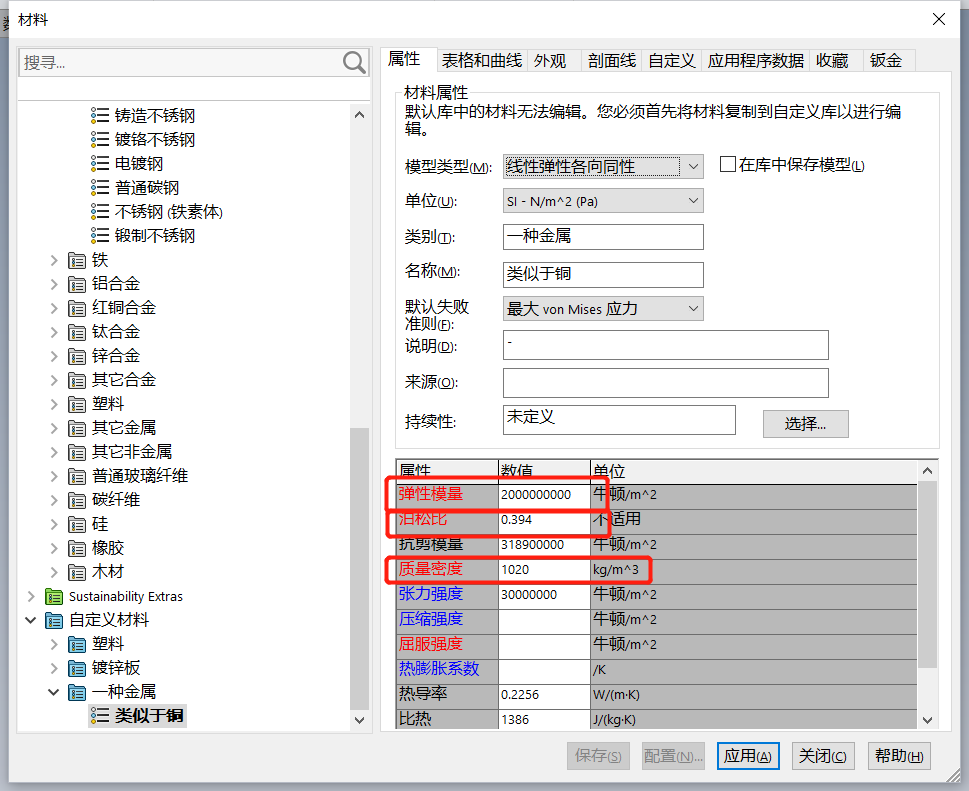Collapse the 自定义材料 node
The width and height of the screenshot is (969, 791).
pyautogui.click(x=31, y=620)
